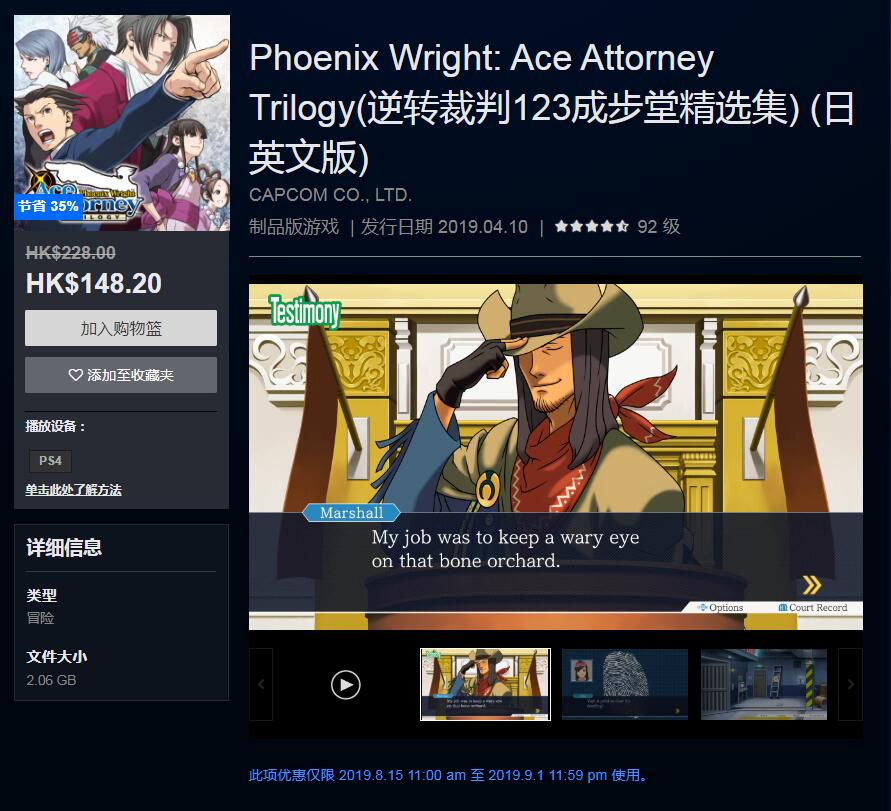Click the yellow advance arrow in screenshot
The height and width of the screenshot is (811, 891).
click(811, 585)
